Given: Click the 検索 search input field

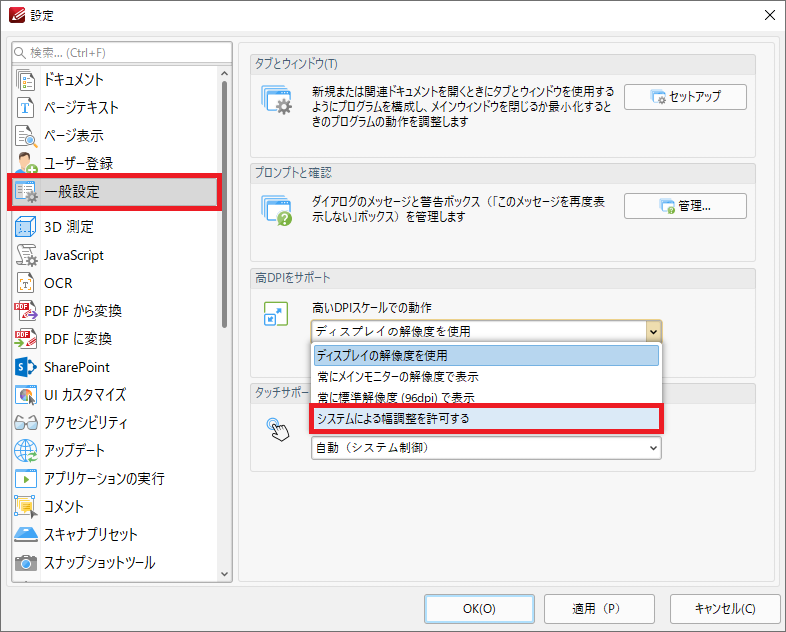Looking at the screenshot, I should pos(122,53).
